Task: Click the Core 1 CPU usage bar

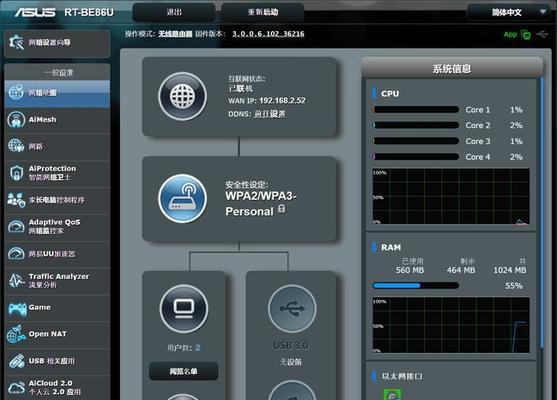Action: [415, 110]
